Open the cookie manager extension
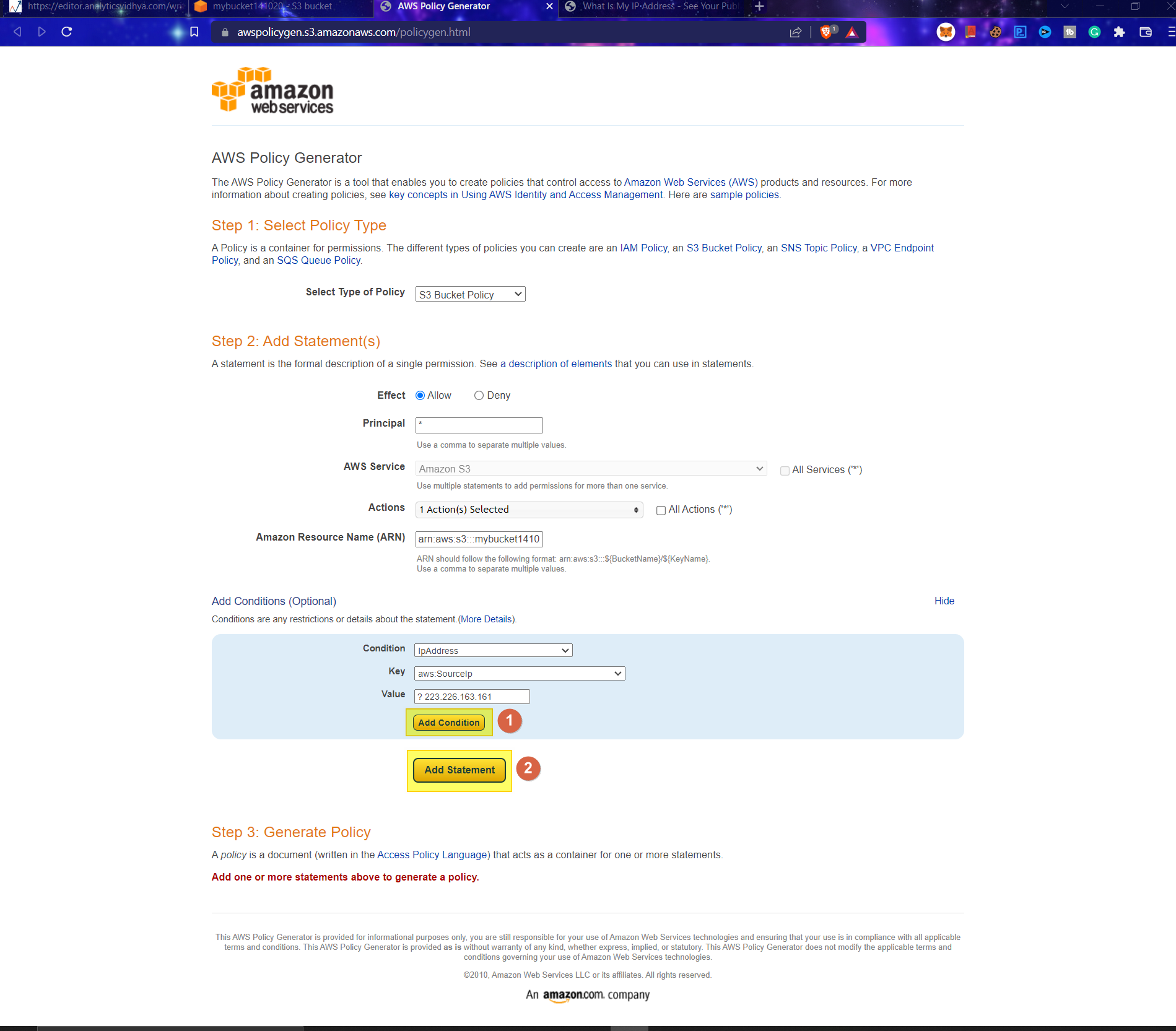This screenshot has height=1031, width=1176. [995, 32]
